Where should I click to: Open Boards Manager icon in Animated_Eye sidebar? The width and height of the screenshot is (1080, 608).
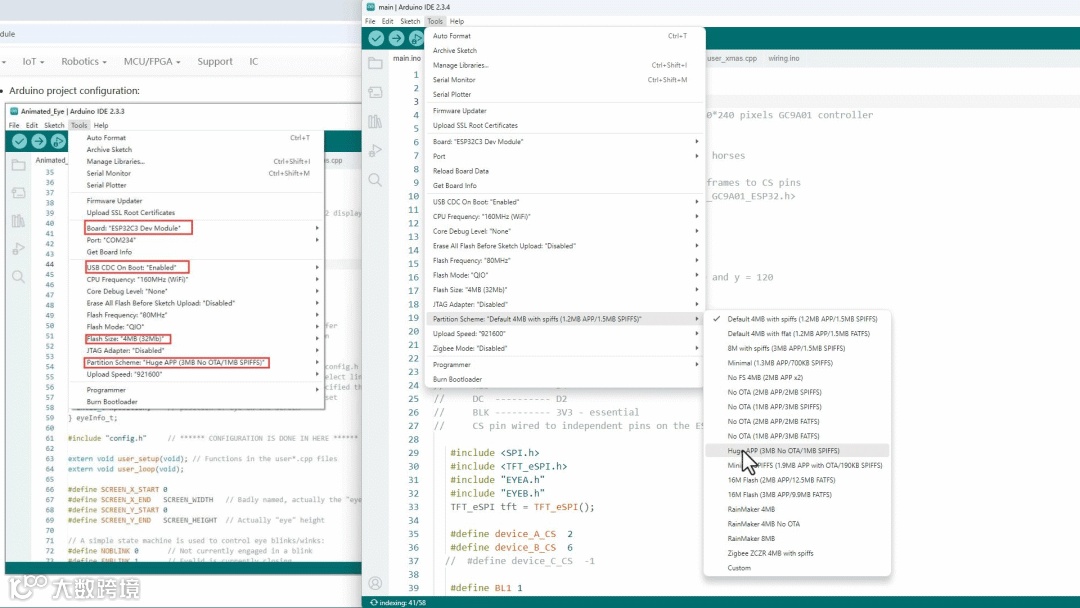point(19,193)
